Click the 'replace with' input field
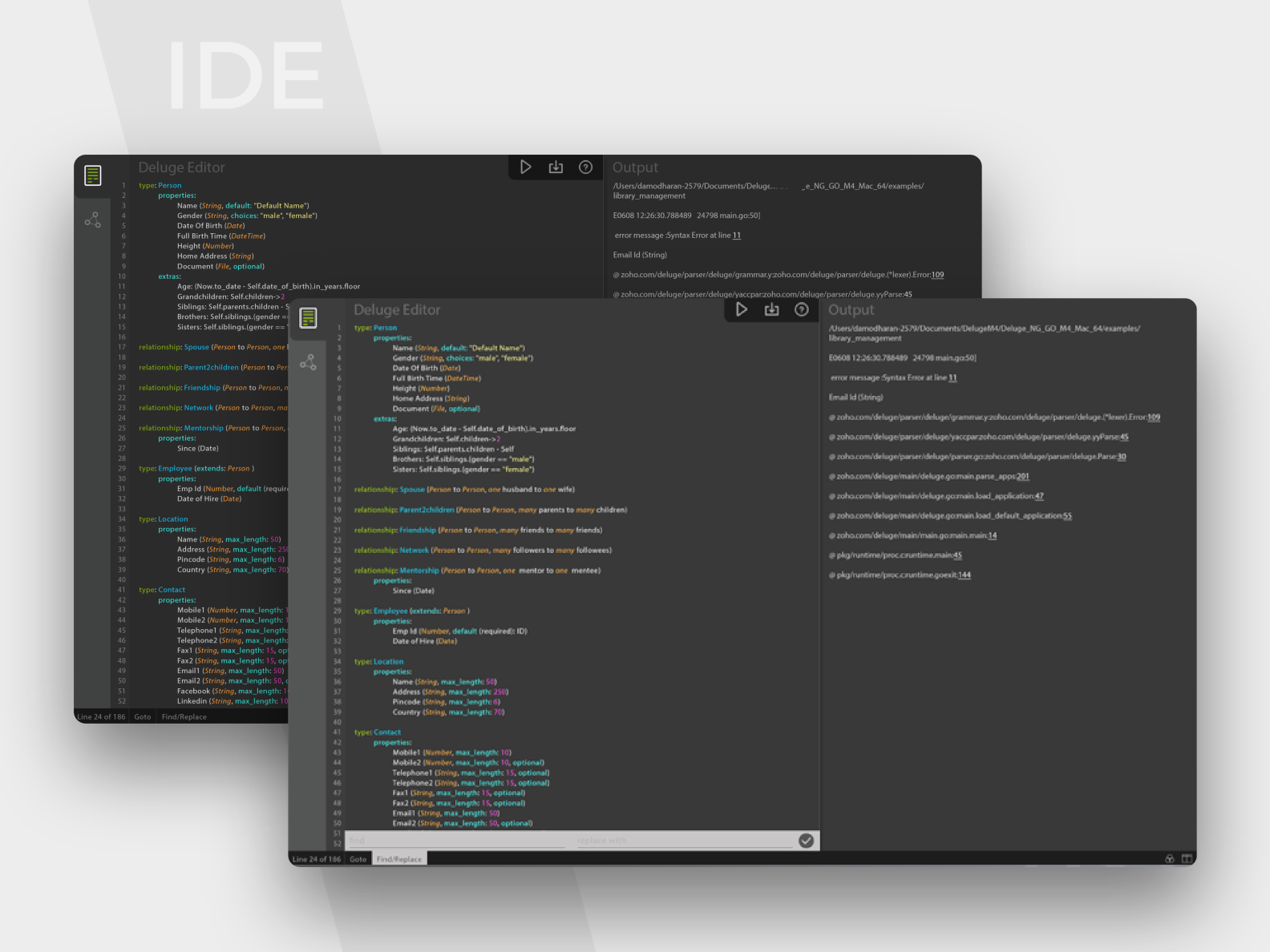This screenshot has height=952, width=1270. point(684,841)
